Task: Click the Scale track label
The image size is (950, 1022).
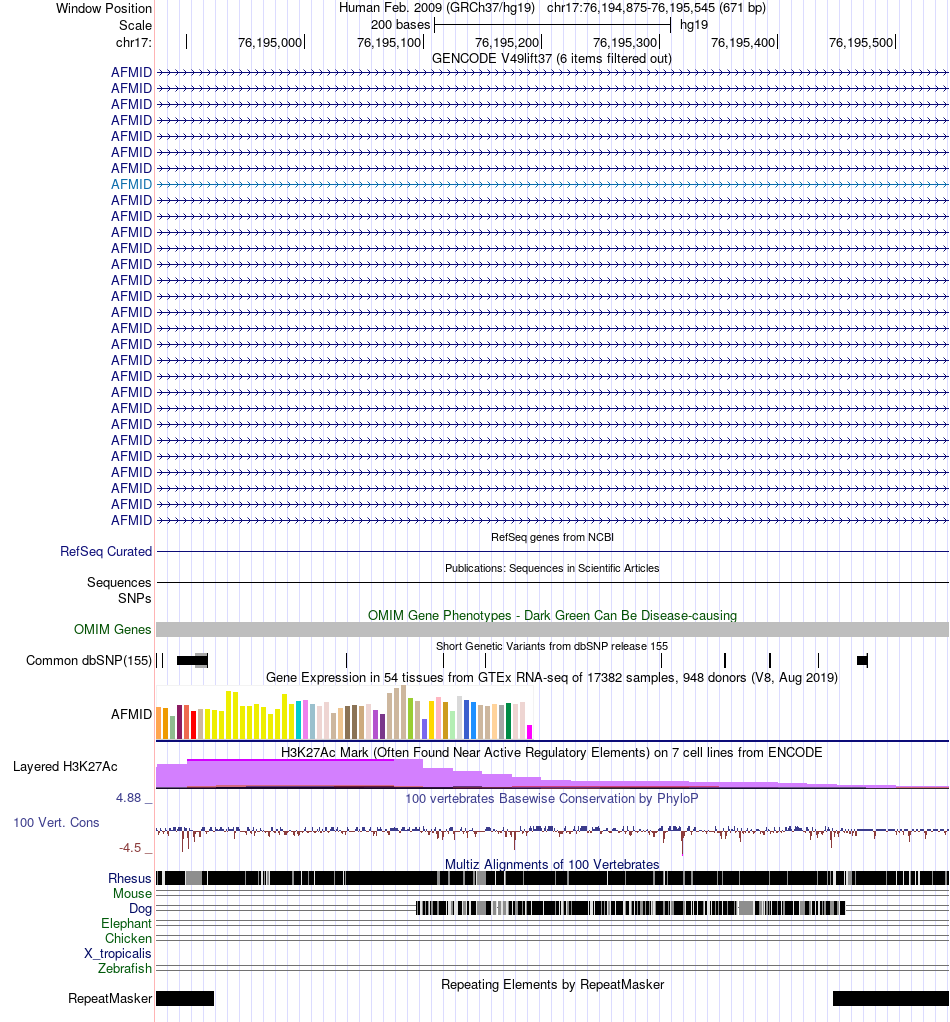Action: click(x=135, y=25)
